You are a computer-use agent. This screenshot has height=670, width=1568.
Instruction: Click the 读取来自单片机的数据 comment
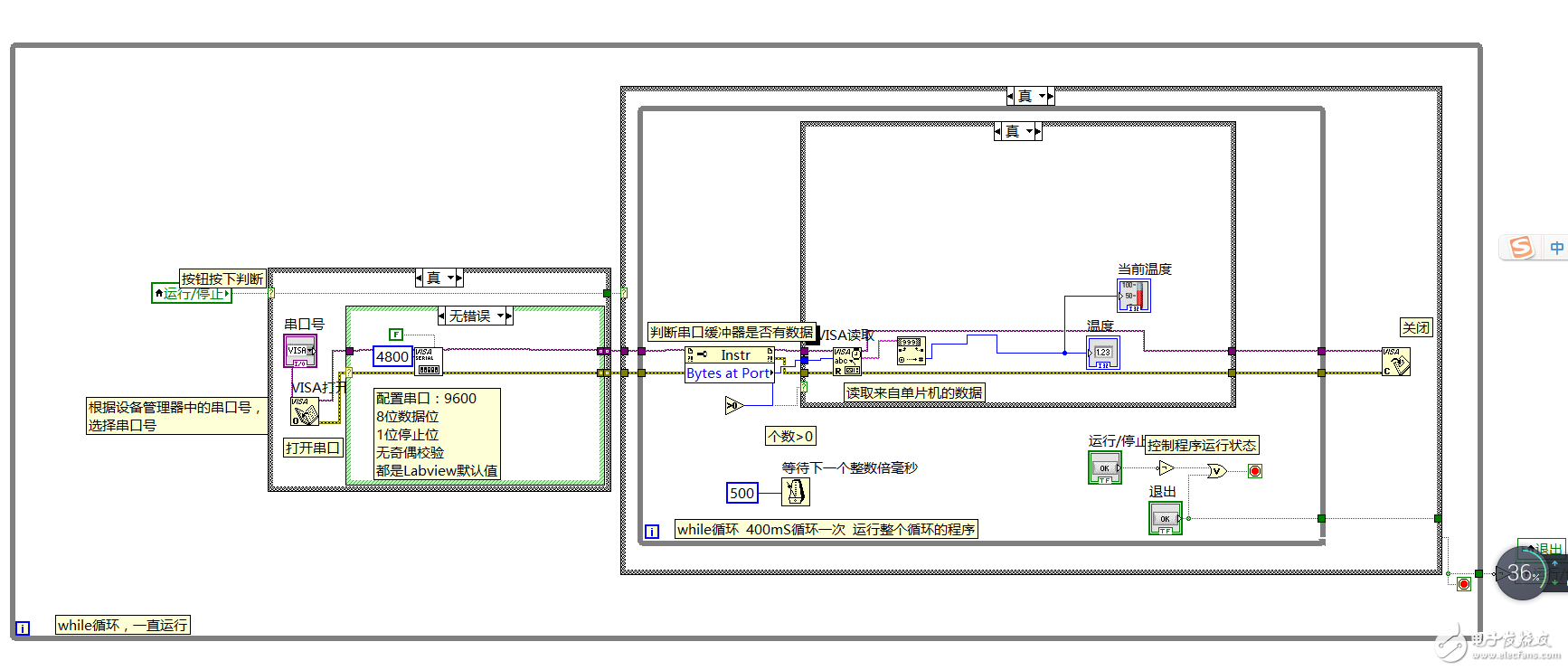(x=914, y=392)
